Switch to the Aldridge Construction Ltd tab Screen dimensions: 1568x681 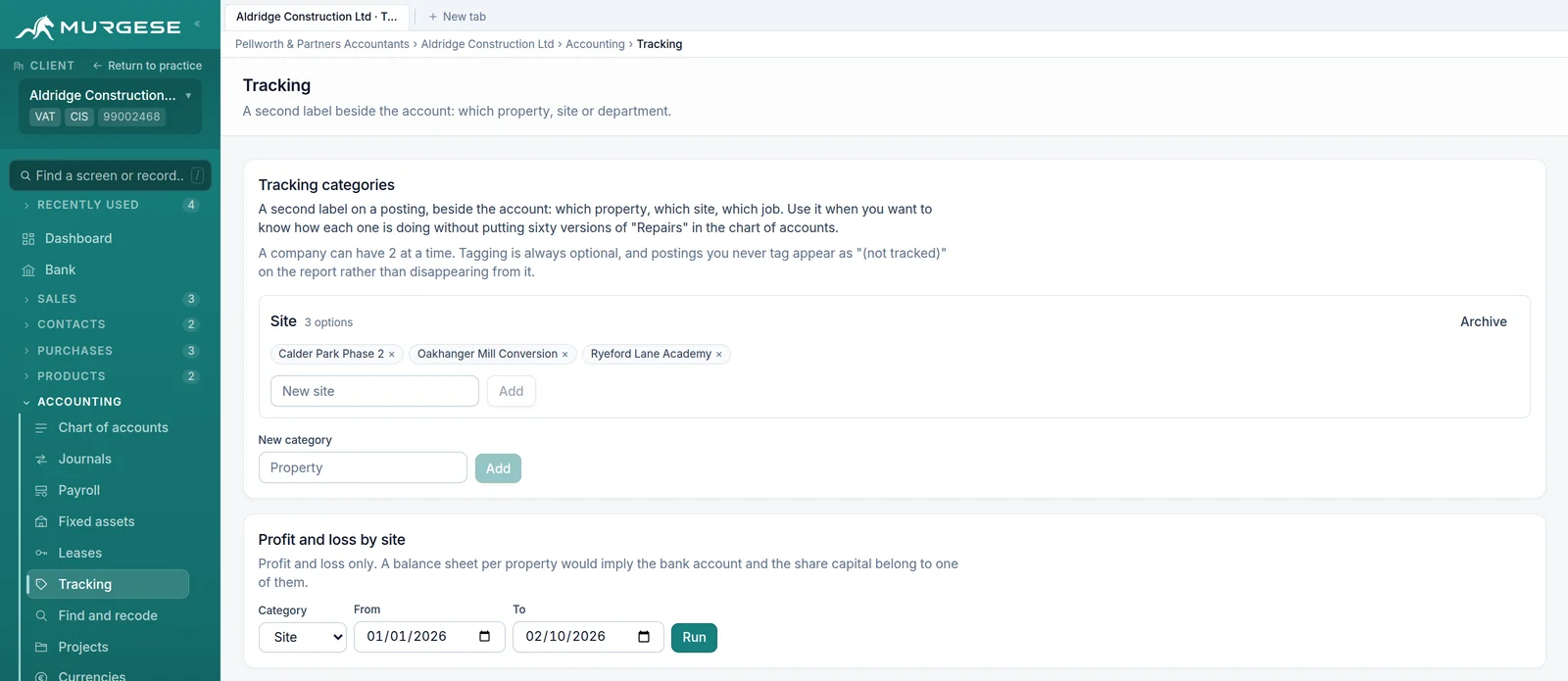[x=317, y=17]
